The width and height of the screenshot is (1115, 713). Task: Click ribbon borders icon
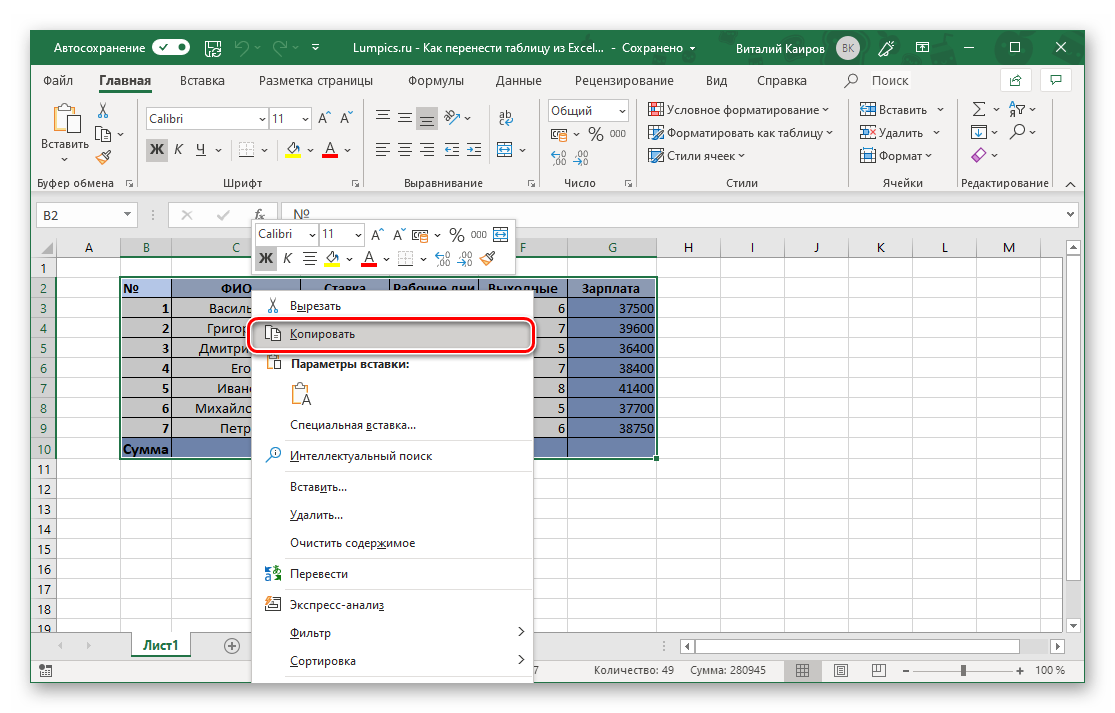pyautogui.click(x=246, y=149)
